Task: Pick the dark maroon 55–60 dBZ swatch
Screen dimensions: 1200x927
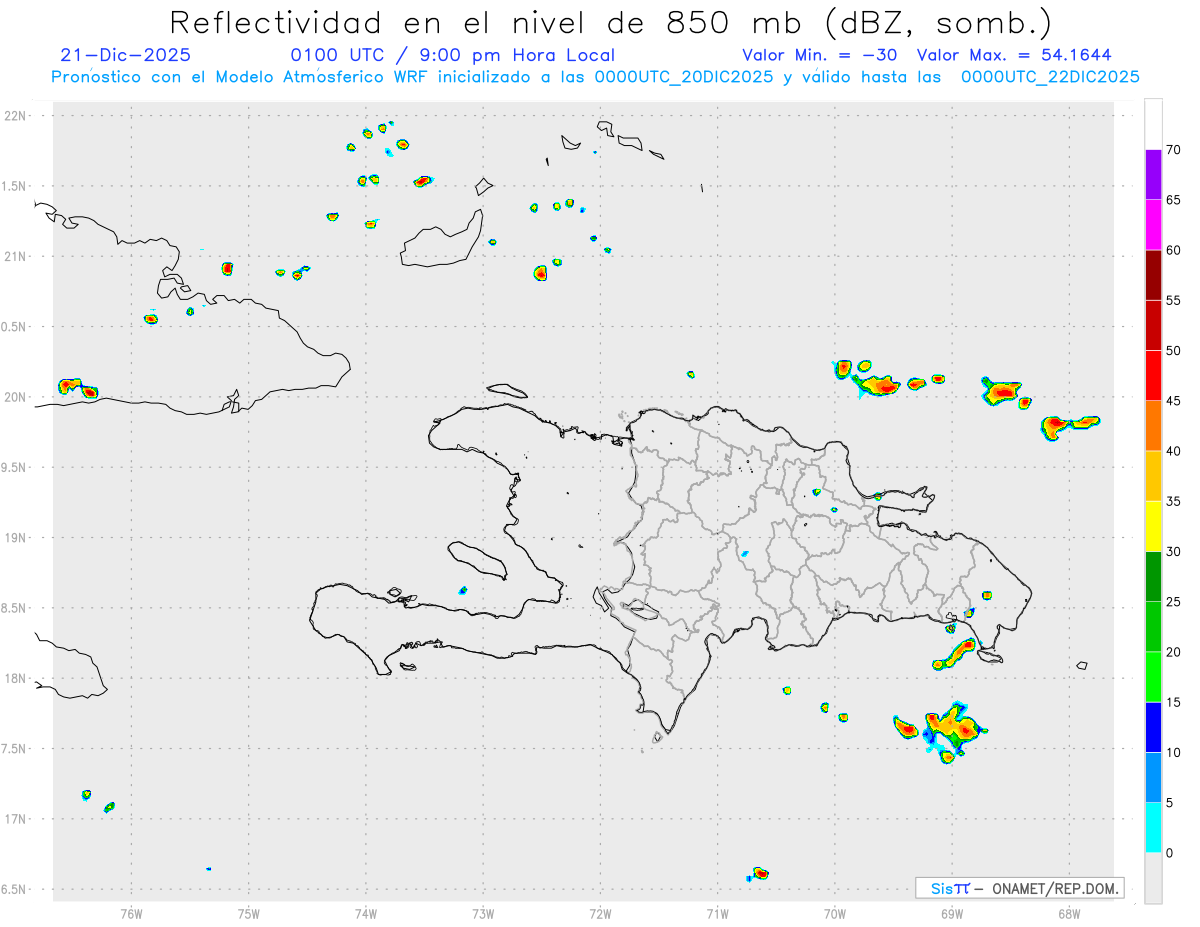Action: pos(1153,275)
